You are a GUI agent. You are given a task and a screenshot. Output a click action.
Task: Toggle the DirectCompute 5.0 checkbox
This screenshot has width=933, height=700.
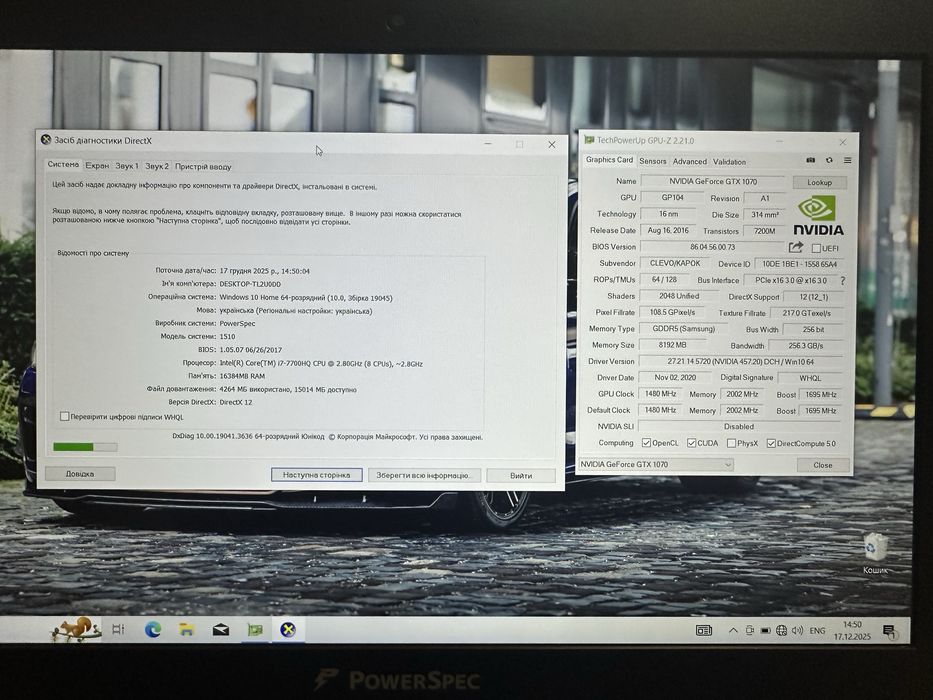pos(771,443)
